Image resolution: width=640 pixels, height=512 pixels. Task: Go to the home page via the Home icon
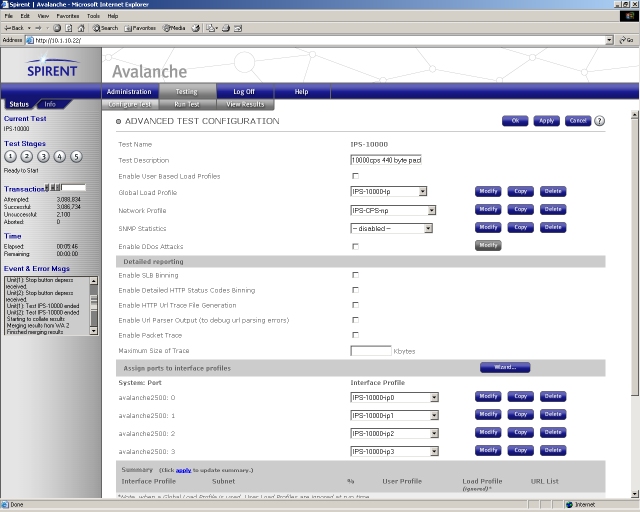pos(81,28)
